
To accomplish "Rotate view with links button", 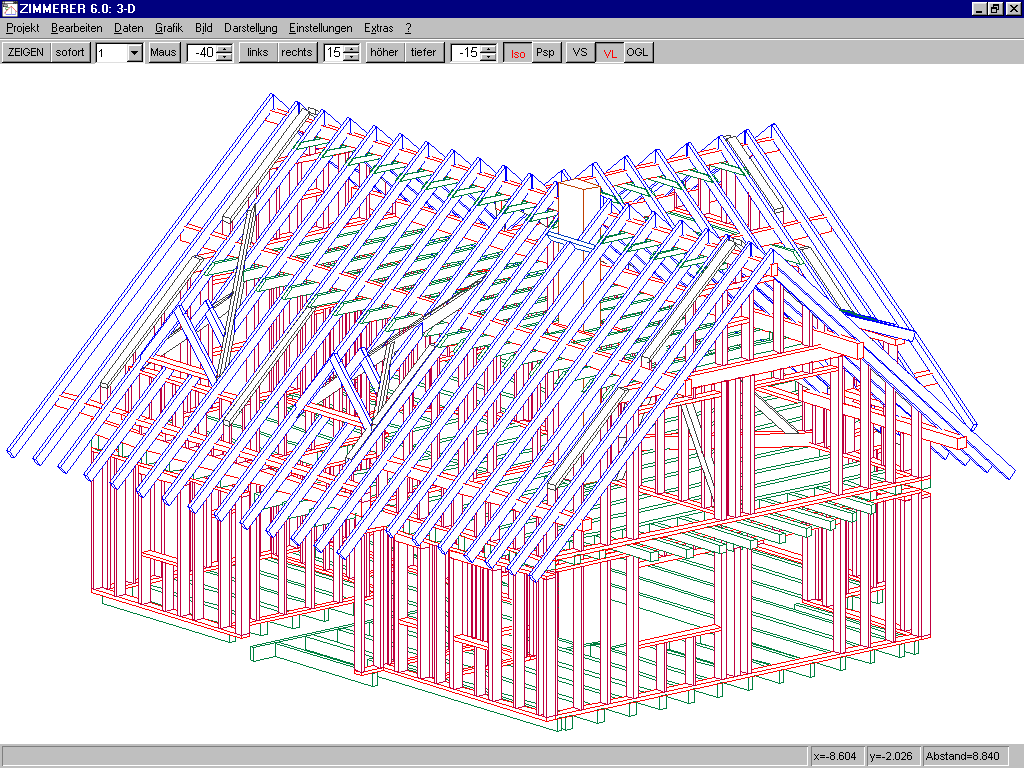I will pyautogui.click(x=258, y=52).
